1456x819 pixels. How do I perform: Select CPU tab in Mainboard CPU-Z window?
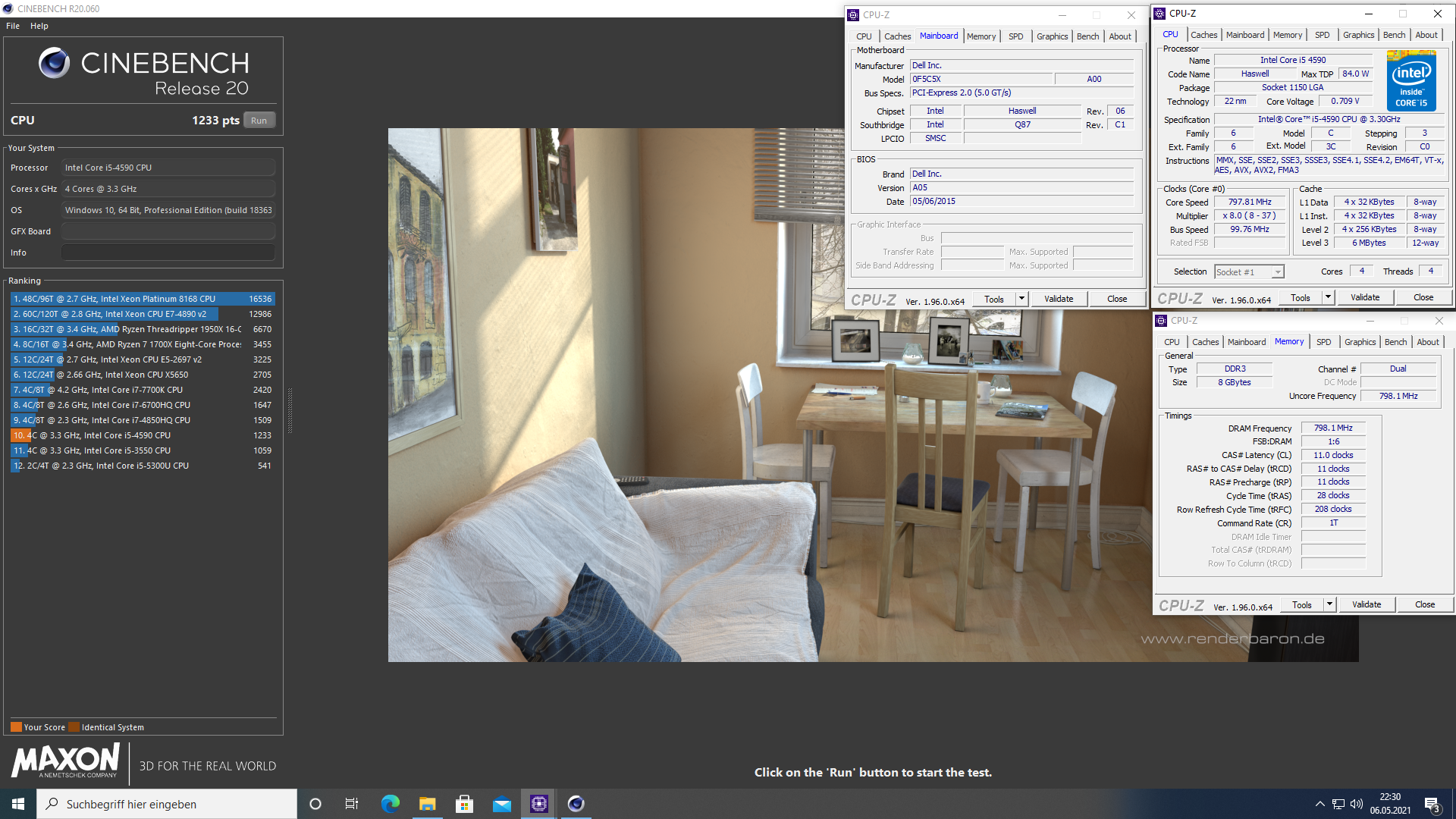864,36
